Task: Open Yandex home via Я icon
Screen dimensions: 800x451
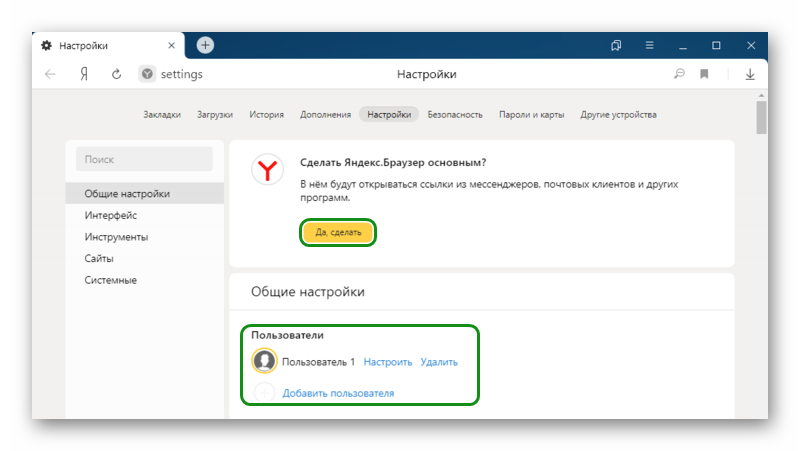Action: (x=84, y=74)
